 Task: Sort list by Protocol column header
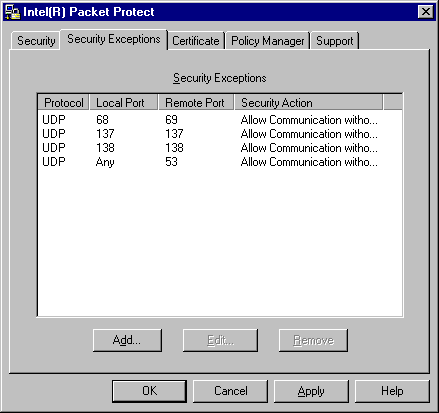click(x=63, y=103)
